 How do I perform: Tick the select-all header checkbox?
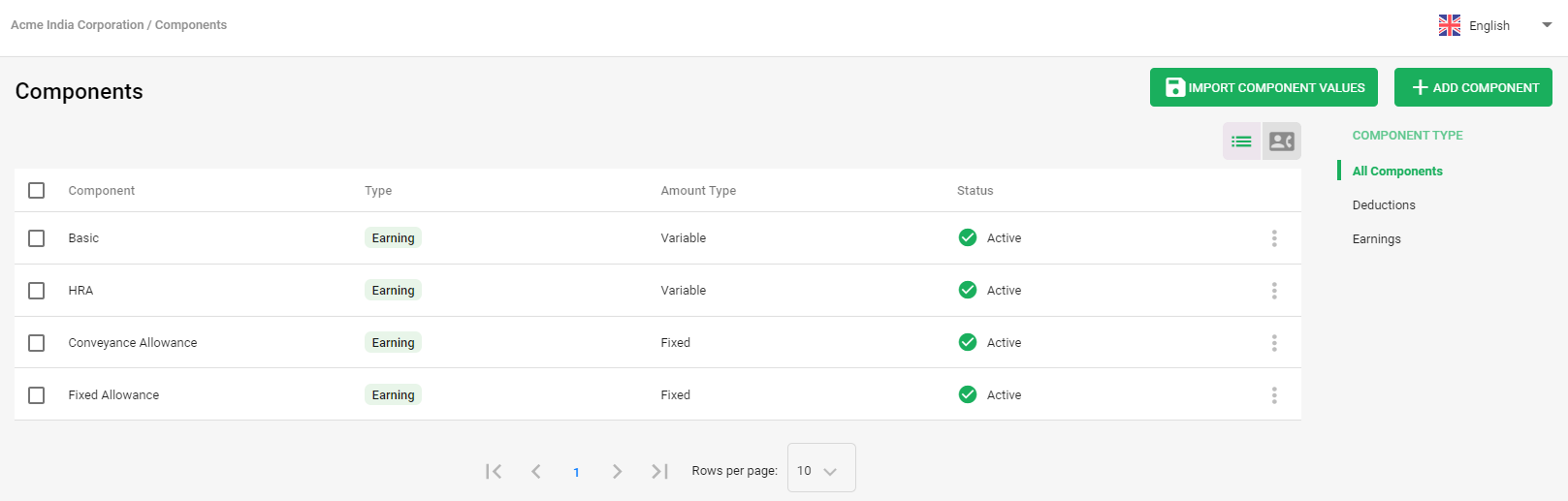coord(37,191)
